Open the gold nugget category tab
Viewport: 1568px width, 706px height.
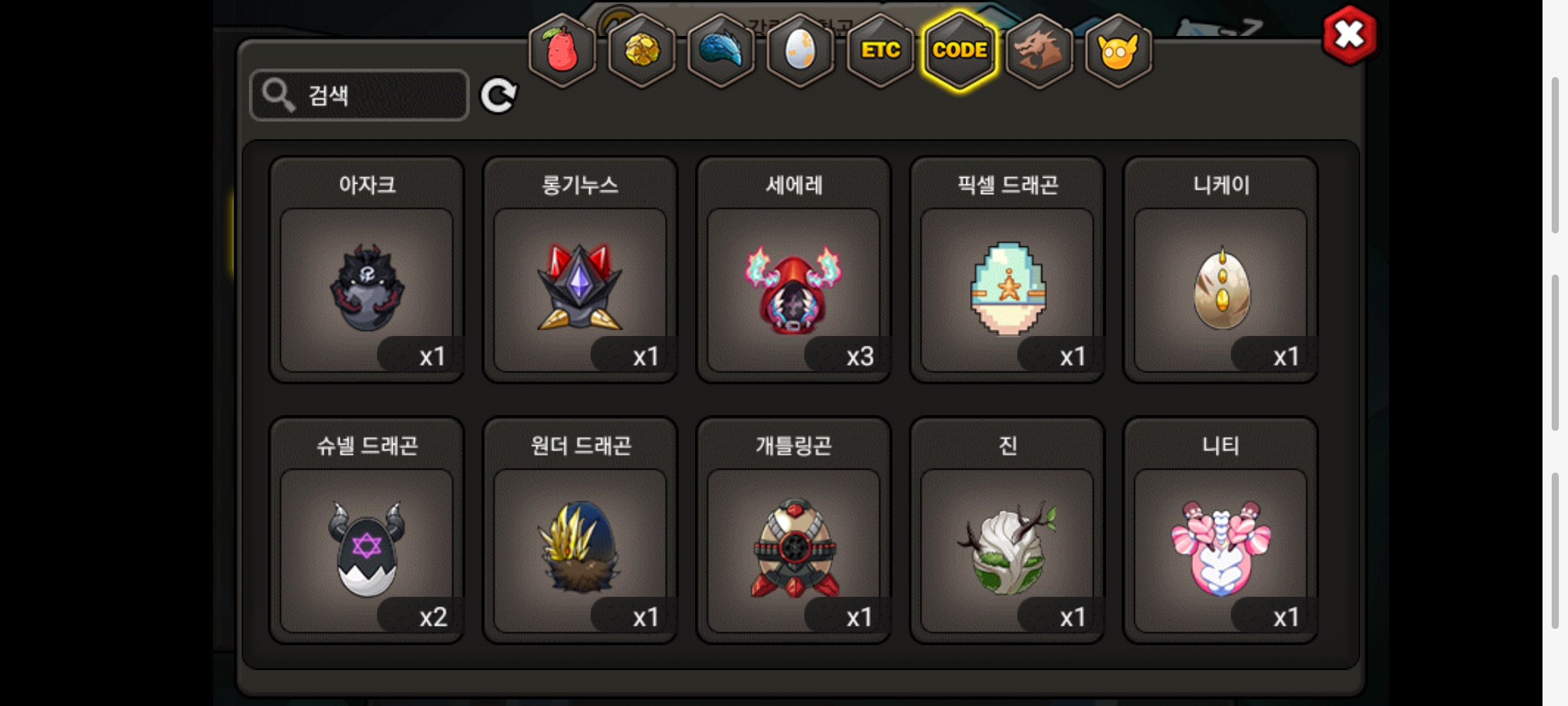point(642,51)
